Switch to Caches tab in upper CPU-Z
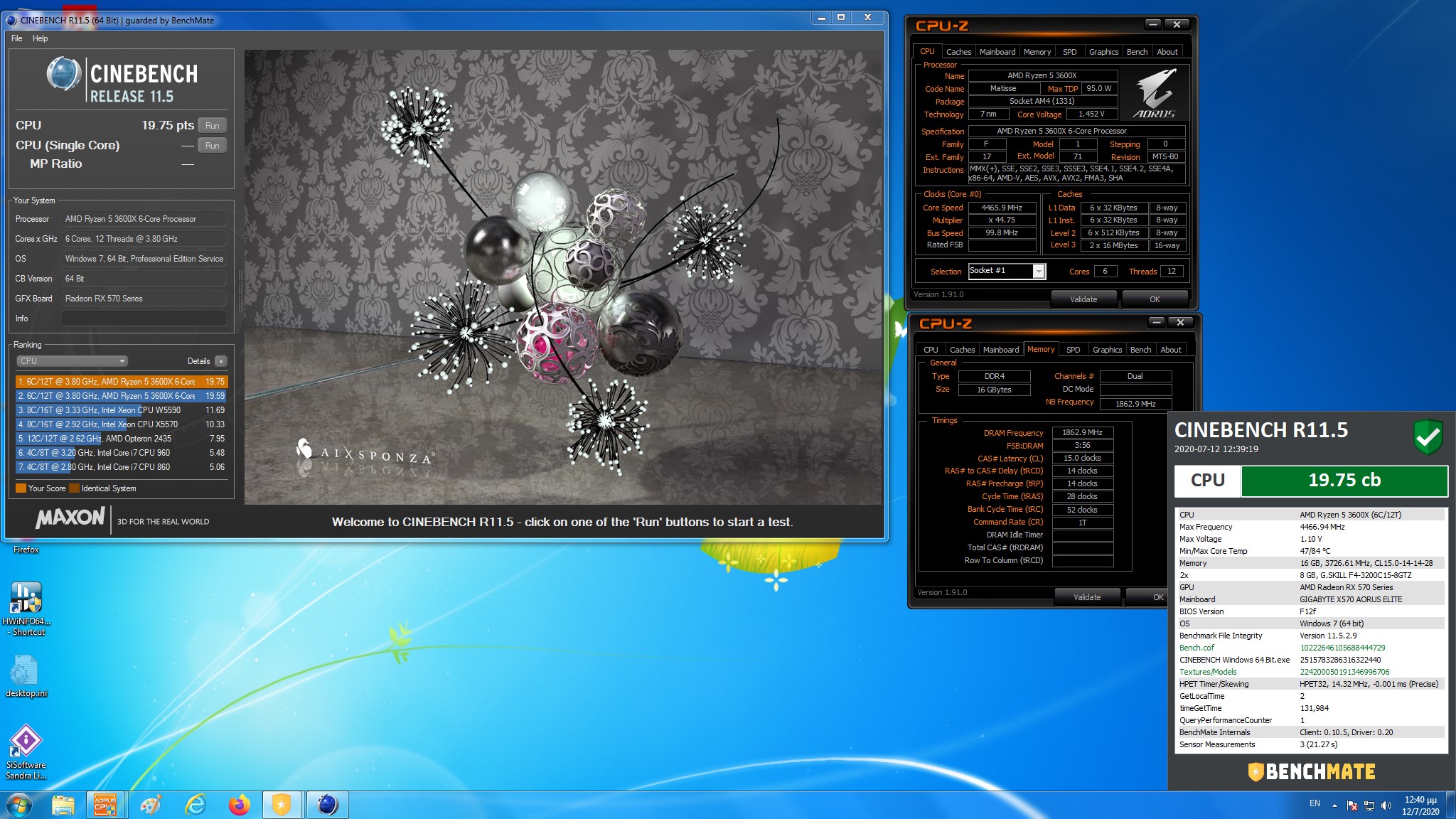The width and height of the screenshot is (1456, 819). 958,52
